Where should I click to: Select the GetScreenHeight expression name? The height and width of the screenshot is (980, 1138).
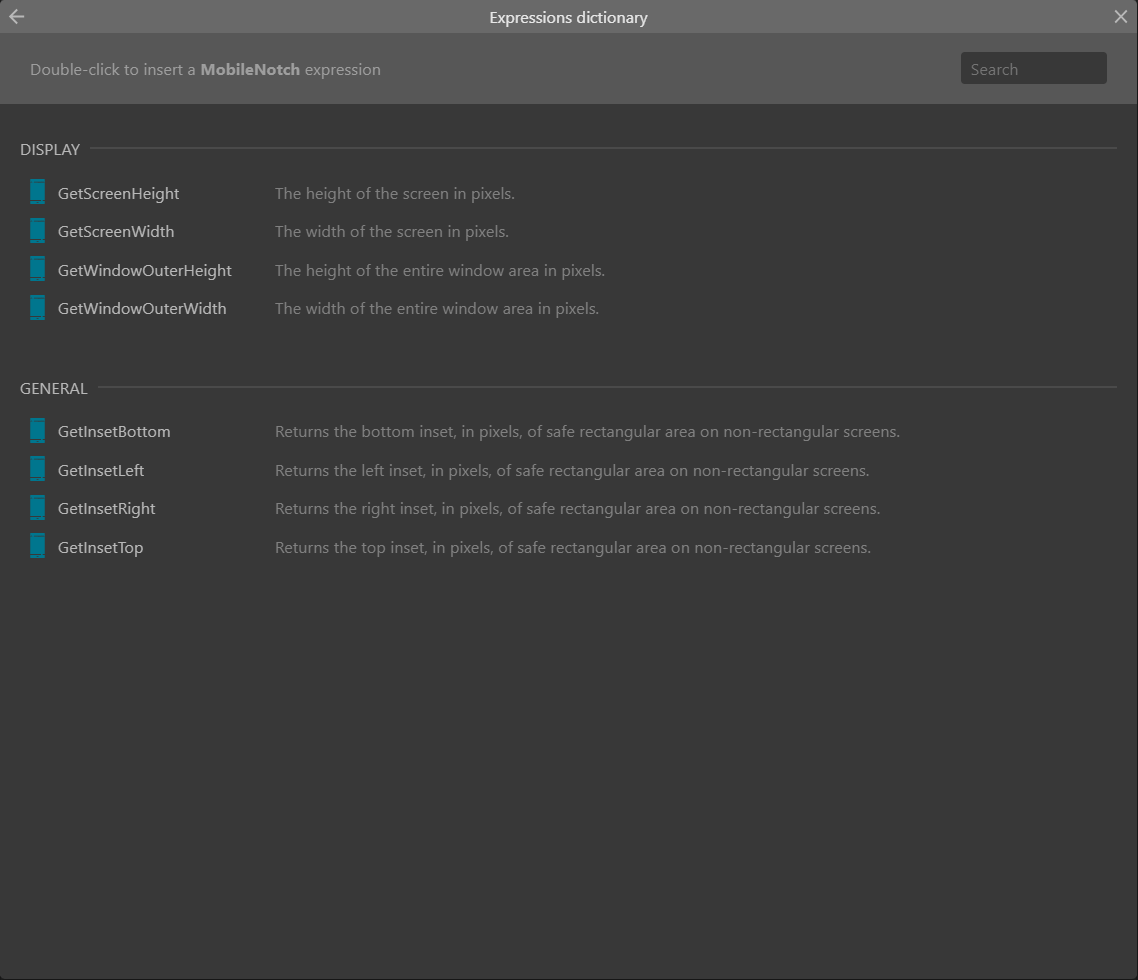(118, 194)
